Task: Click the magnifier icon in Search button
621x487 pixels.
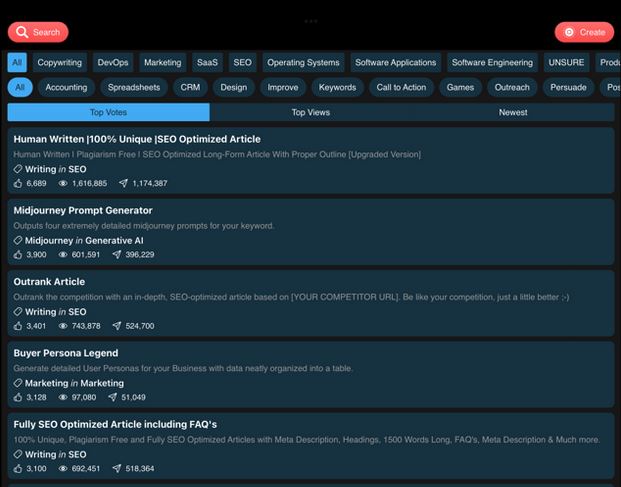Action: coord(22,32)
